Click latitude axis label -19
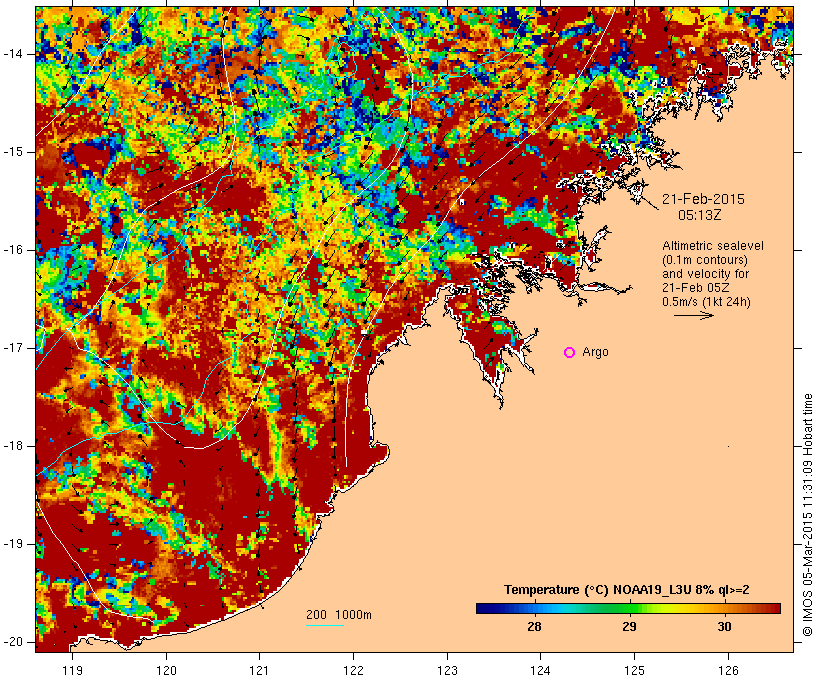Viewport: 820px width, 680px height. click(13, 544)
